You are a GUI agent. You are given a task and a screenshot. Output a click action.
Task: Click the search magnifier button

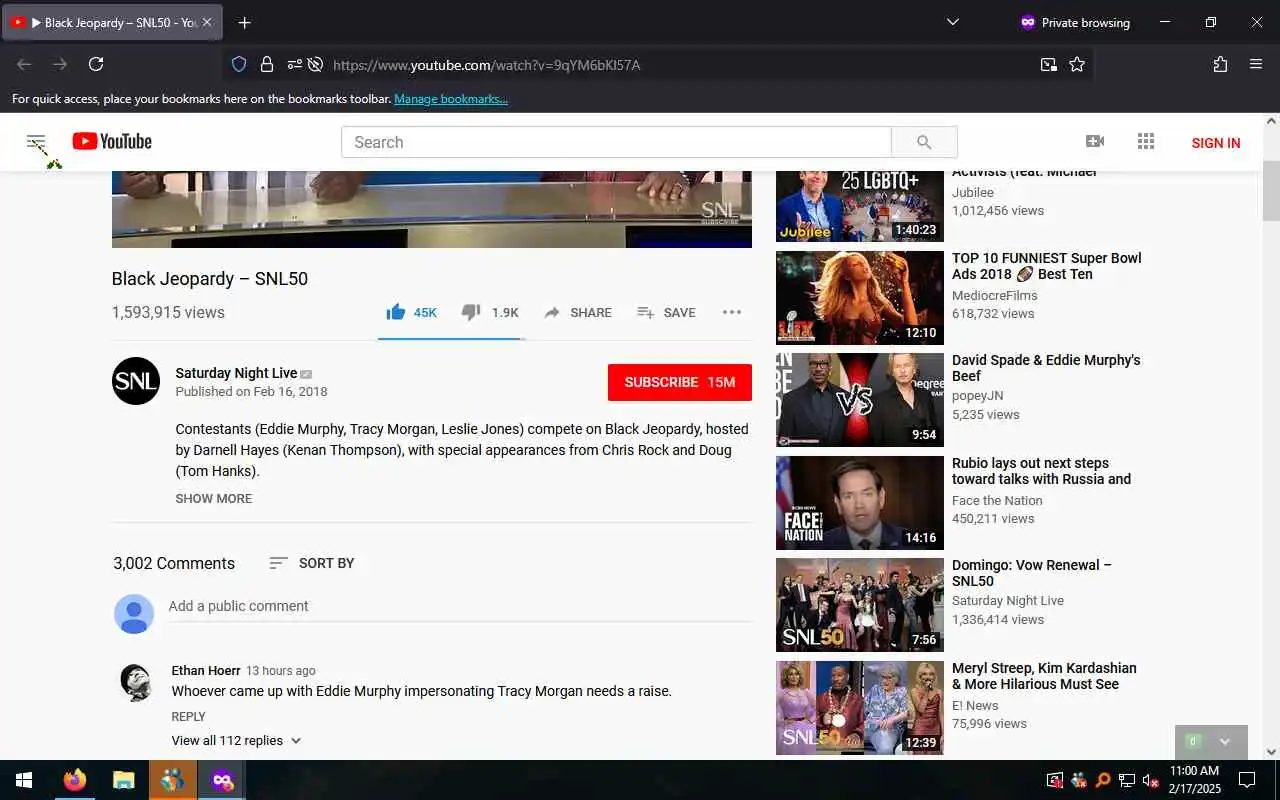point(924,142)
